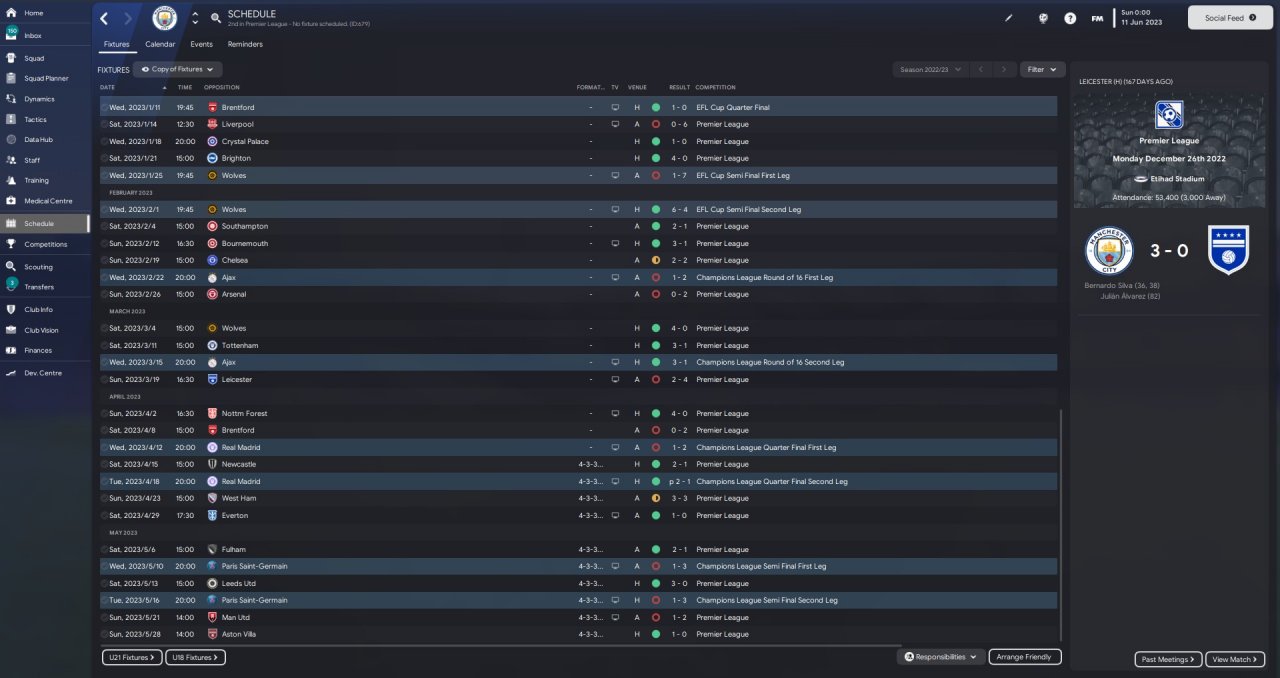This screenshot has height=678, width=1280.
Task: Click the Arrange Friendly button
Action: click(1025, 657)
